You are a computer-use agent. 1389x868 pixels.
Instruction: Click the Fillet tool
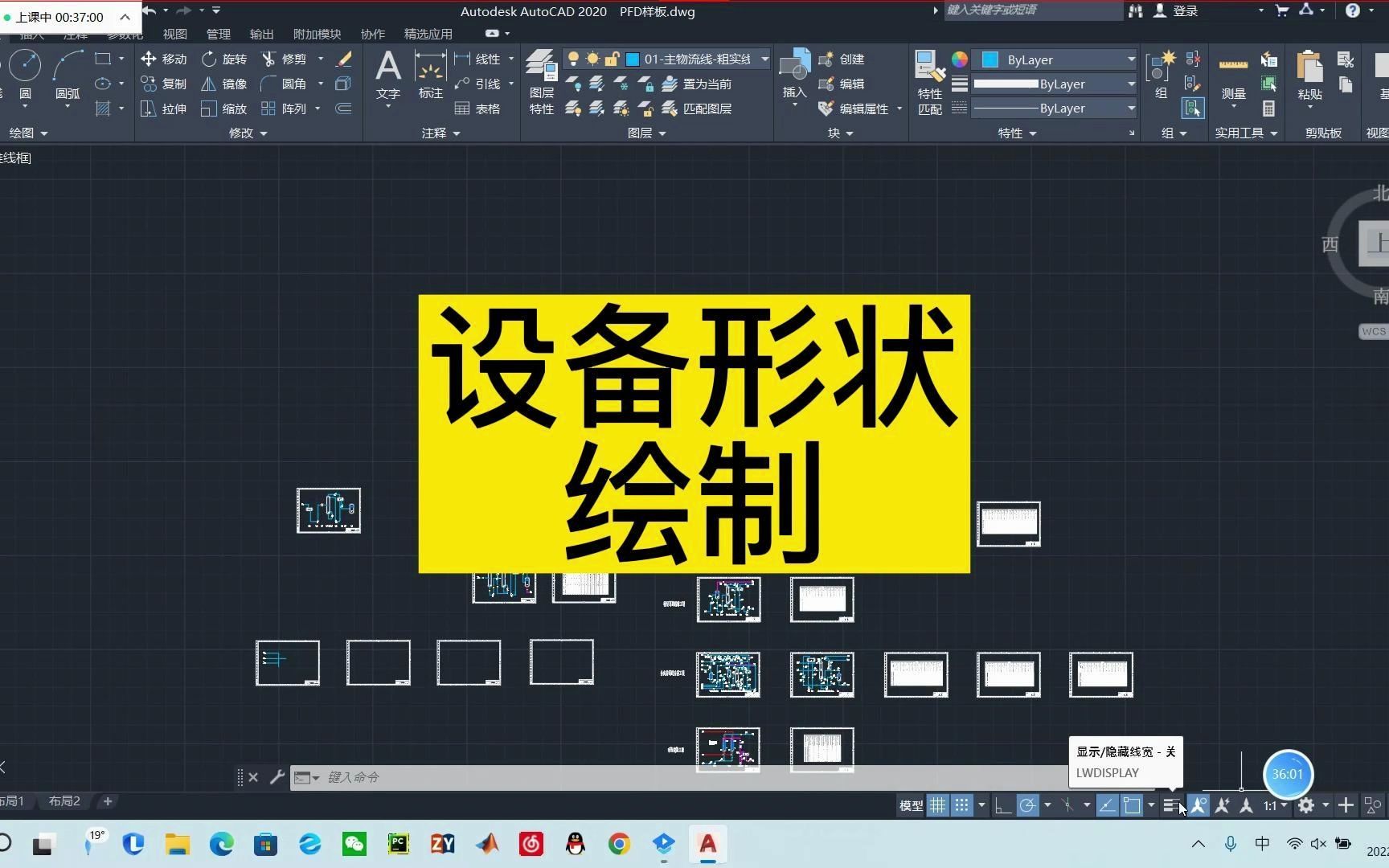tap(284, 84)
